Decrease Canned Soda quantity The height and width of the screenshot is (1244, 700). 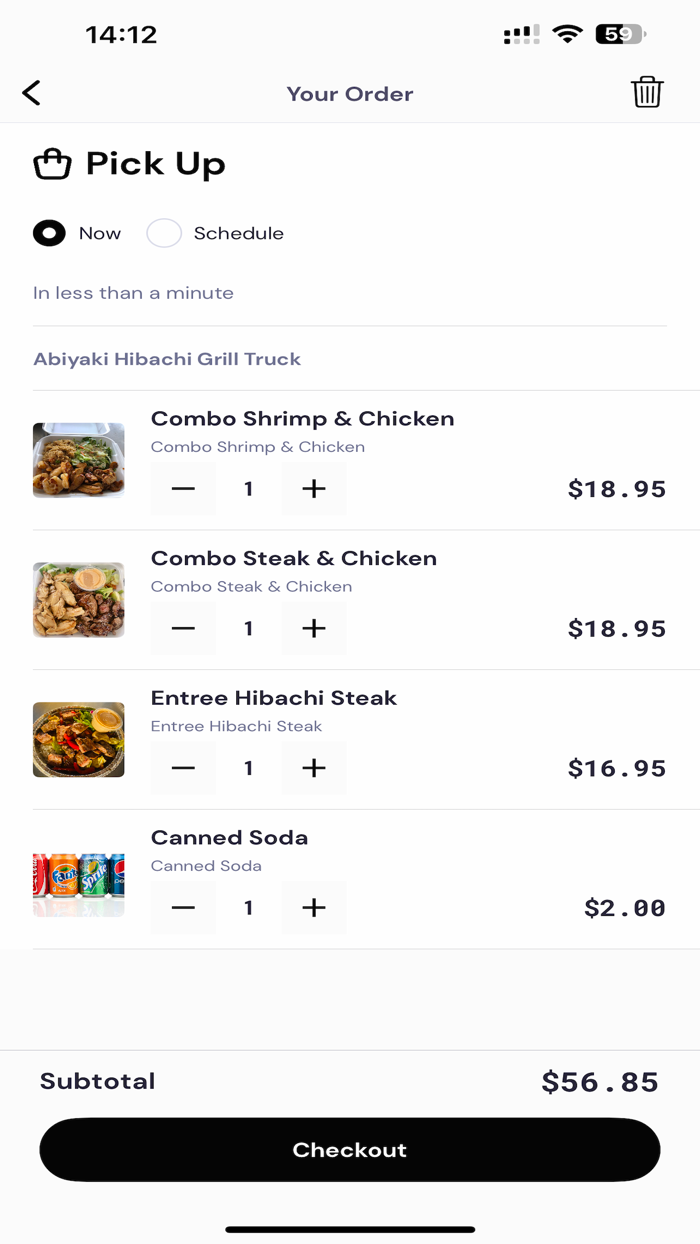[x=183, y=908]
